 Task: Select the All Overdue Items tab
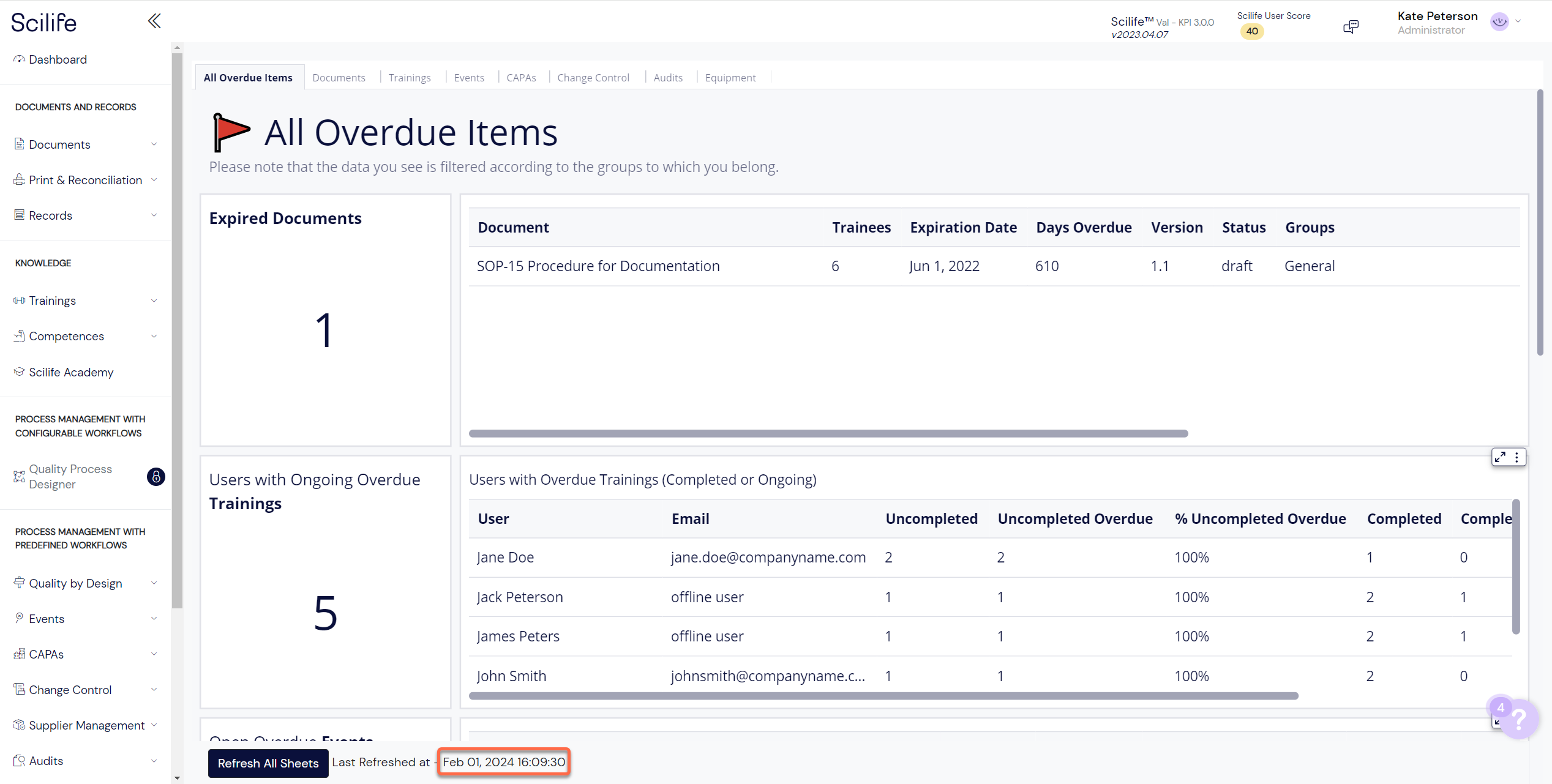coord(248,78)
